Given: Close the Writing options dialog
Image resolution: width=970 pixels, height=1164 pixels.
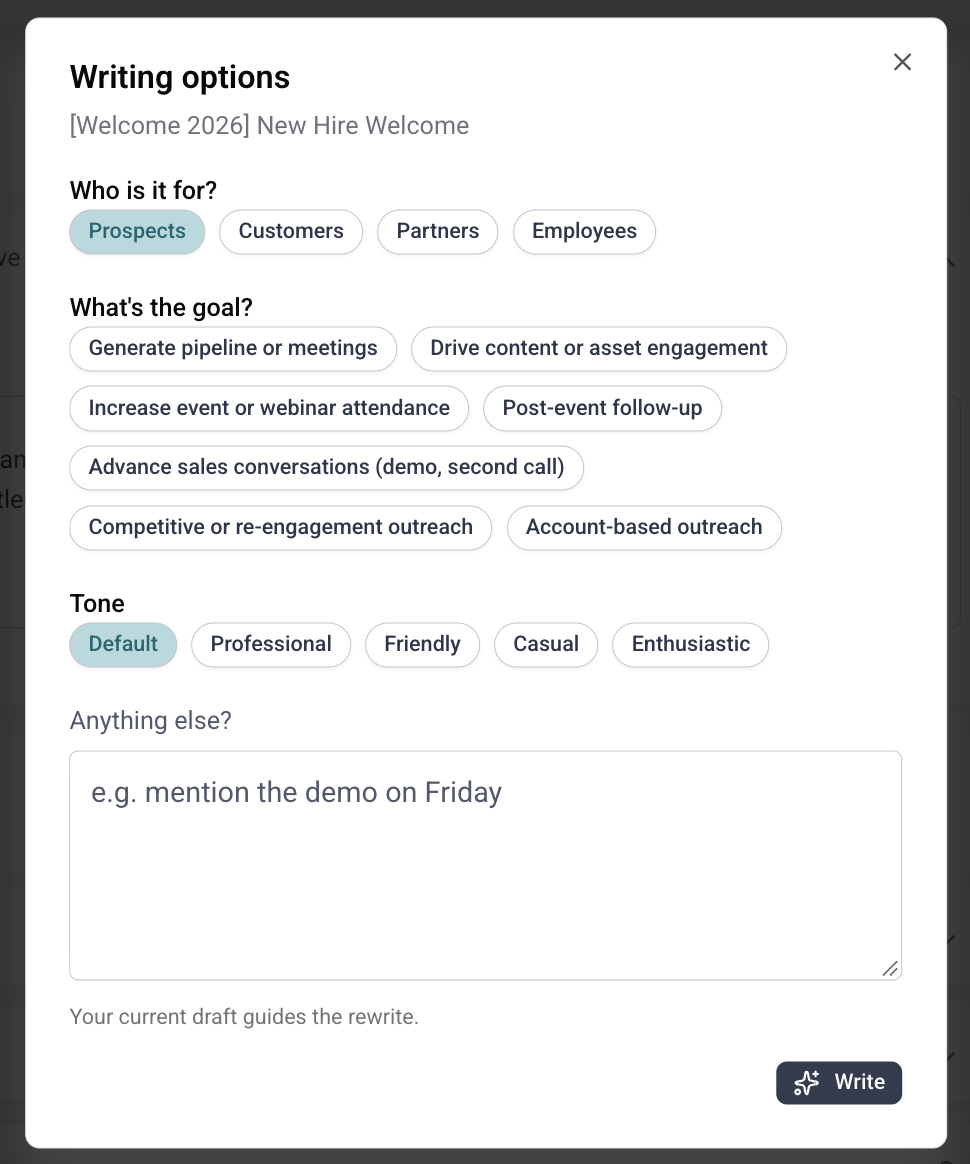Looking at the screenshot, I should tap(902, 62).
